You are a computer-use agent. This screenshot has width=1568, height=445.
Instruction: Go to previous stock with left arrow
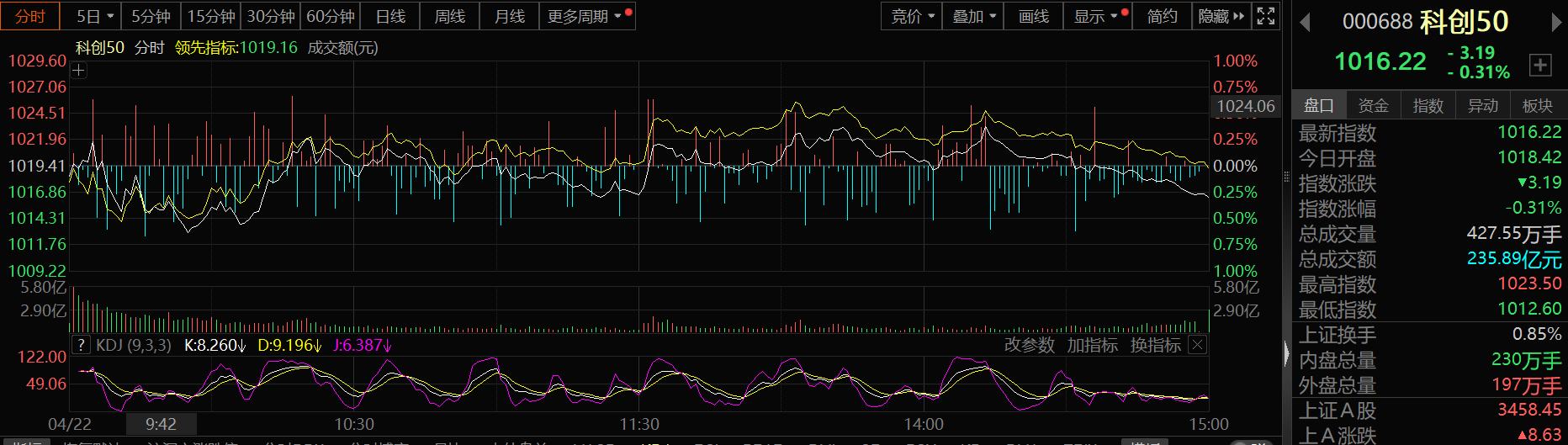(x=1306, y=22)
